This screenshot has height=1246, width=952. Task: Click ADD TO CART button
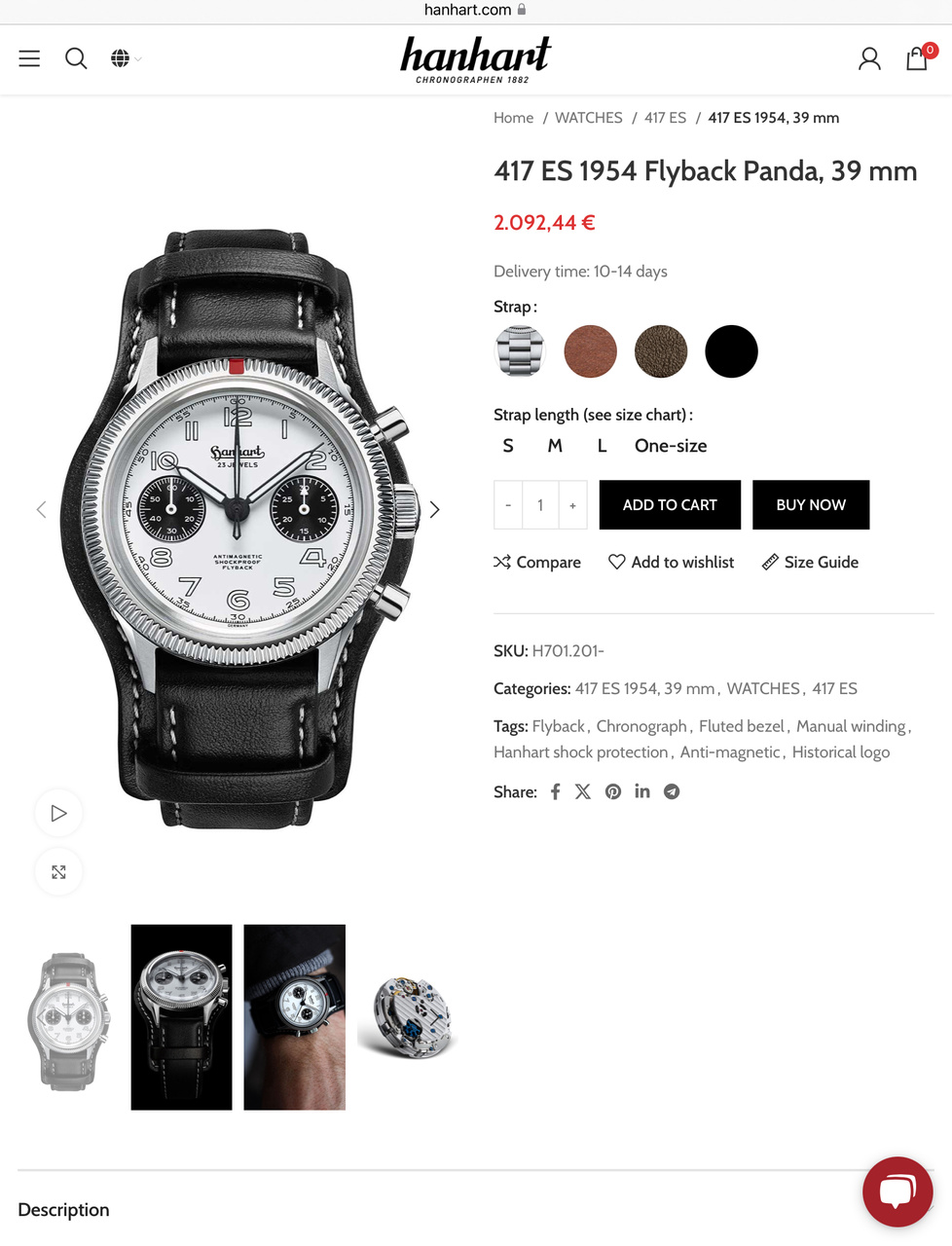point(670,505)
